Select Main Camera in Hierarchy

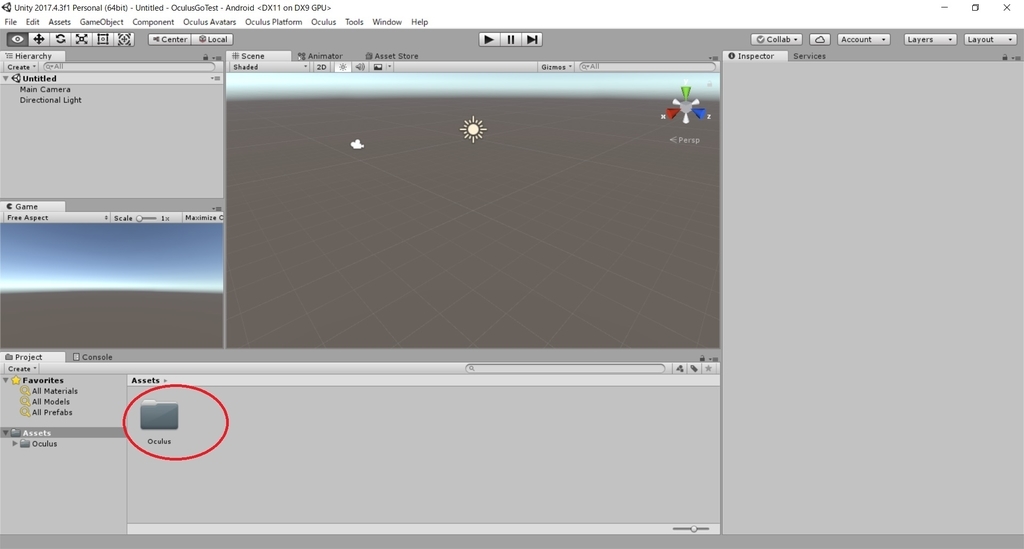click(45, 89)
